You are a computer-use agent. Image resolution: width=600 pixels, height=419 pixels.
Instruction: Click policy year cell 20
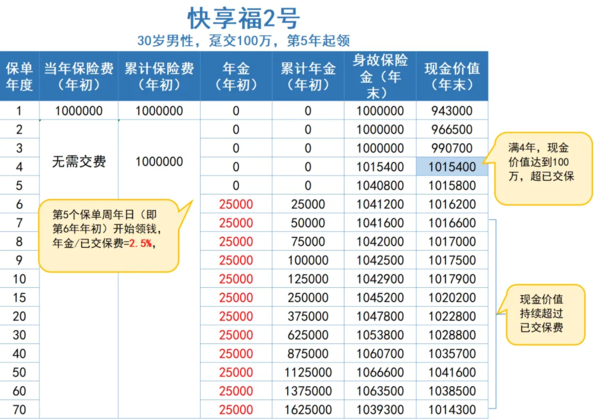19,316
